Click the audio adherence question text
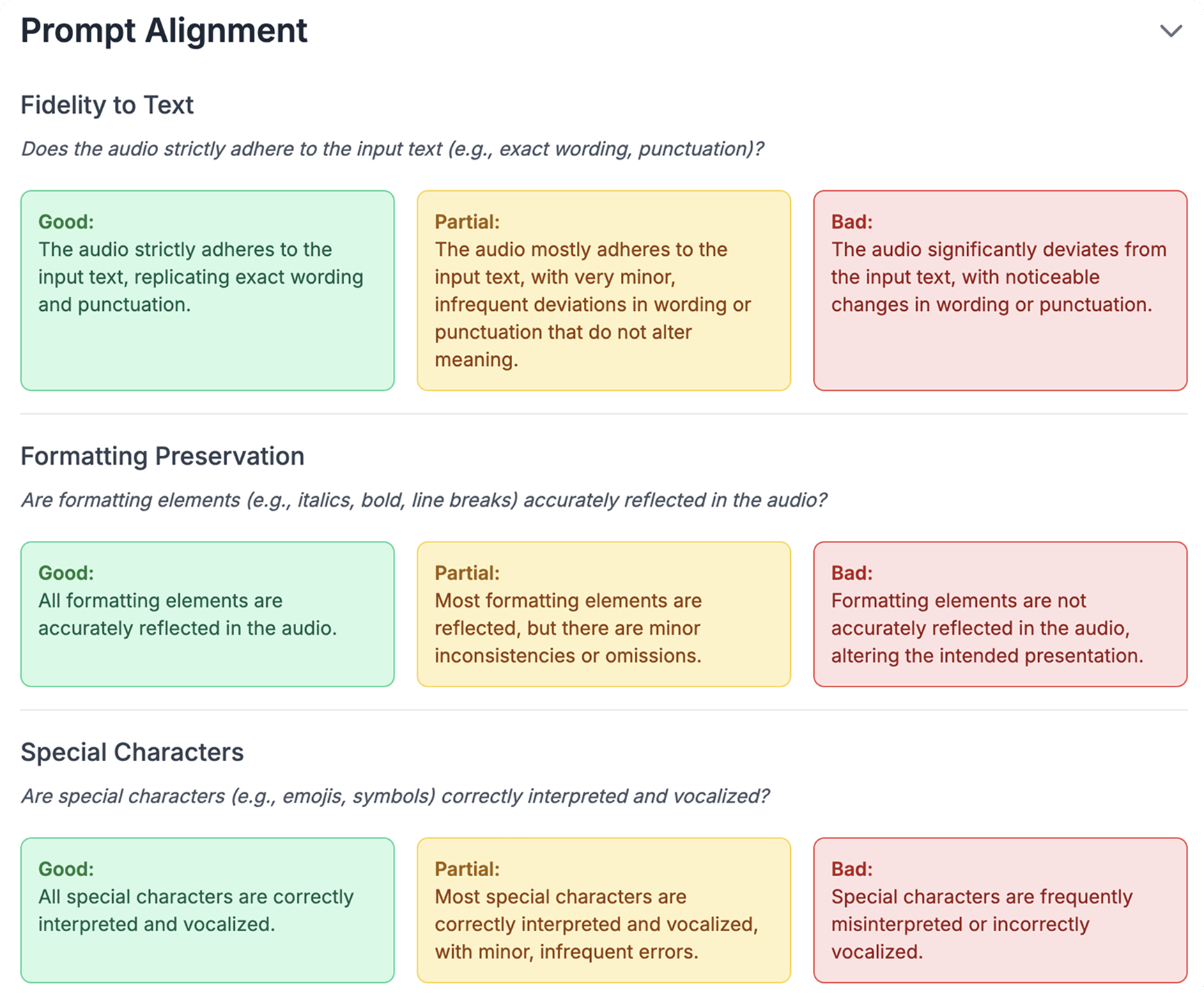 pos(392,149)
